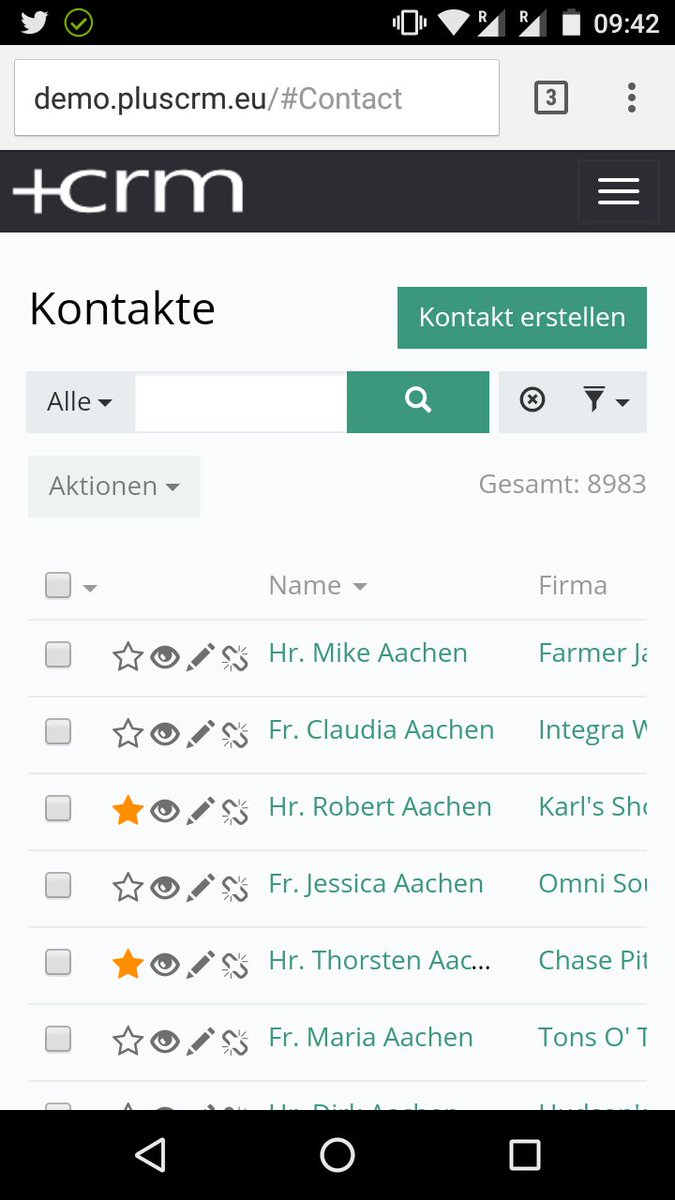Viewport: 675px width, 1200px height.
Task: Reset search with the circled X icon
Action: pyautogui.click(x=533, y=401)
